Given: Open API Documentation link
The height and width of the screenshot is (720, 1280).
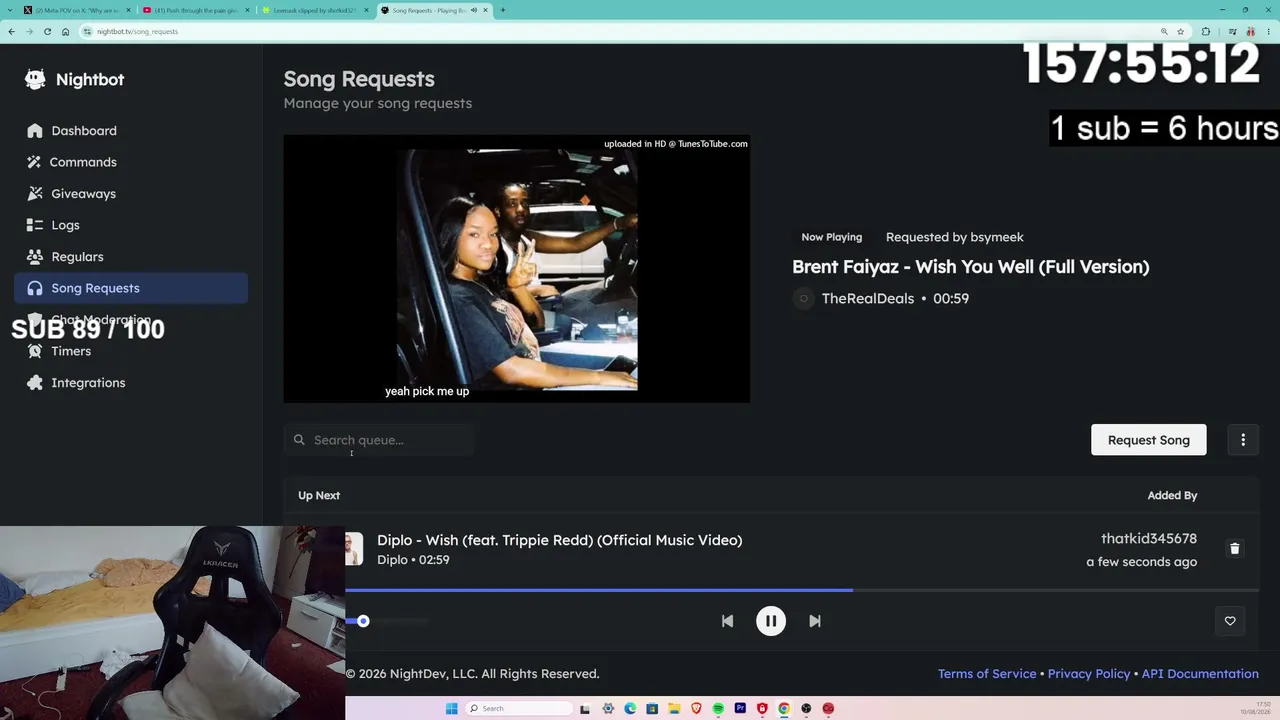Looking at the screenshot, I should (1200, 674).
